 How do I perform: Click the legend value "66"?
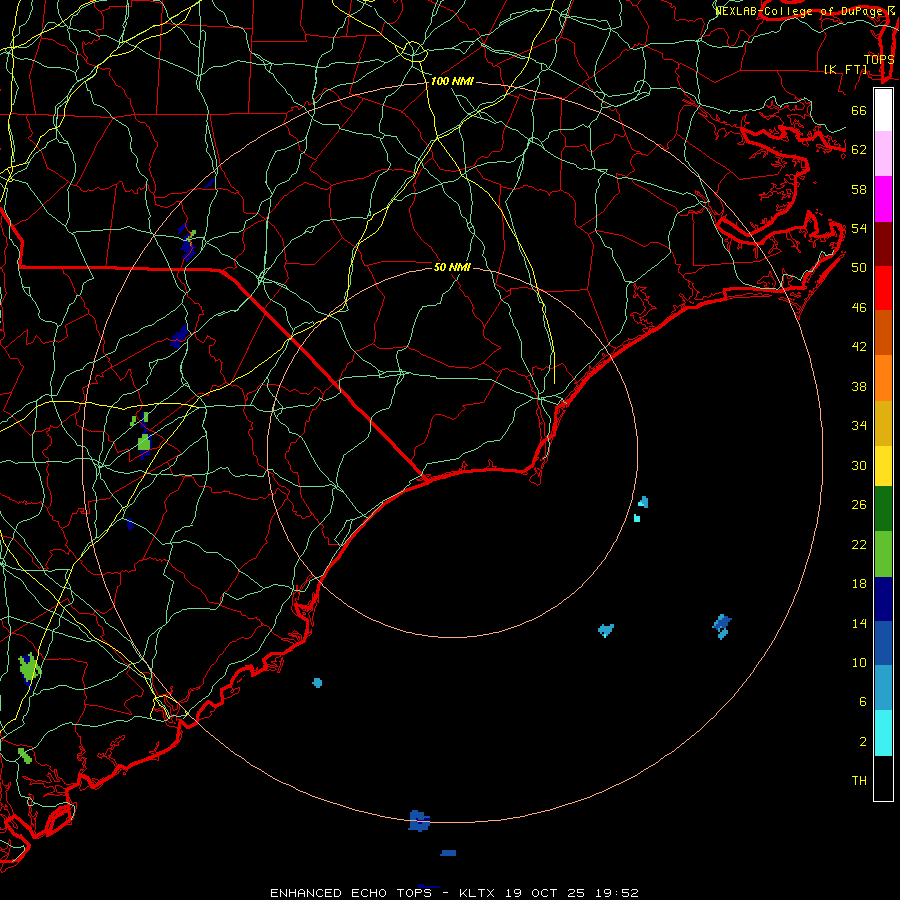tap(859, 111)
